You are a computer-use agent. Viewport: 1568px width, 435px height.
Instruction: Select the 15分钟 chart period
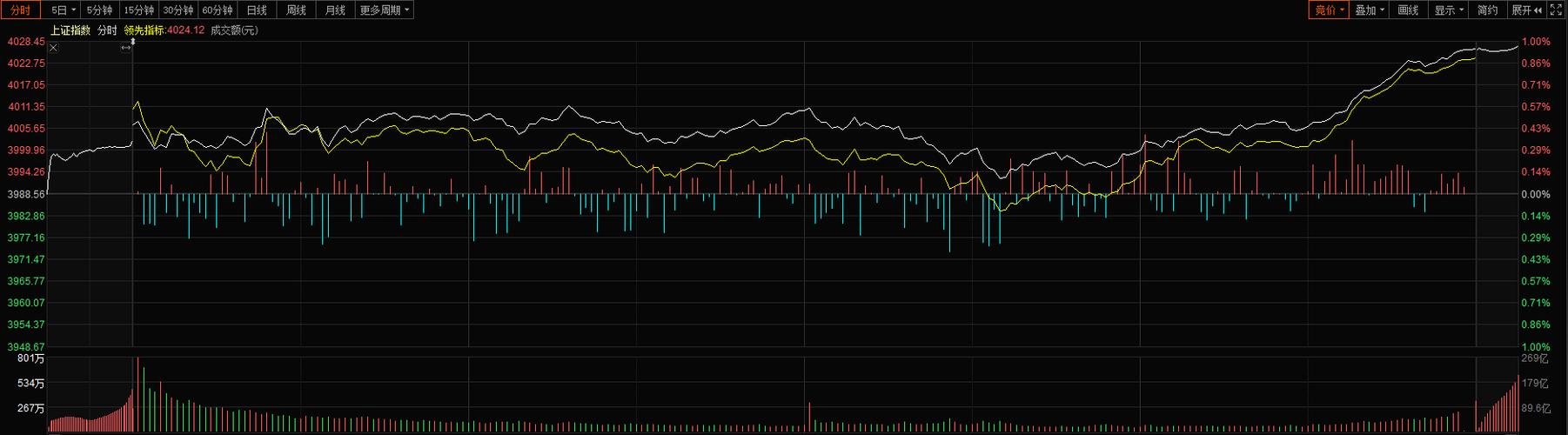(138, 10)
